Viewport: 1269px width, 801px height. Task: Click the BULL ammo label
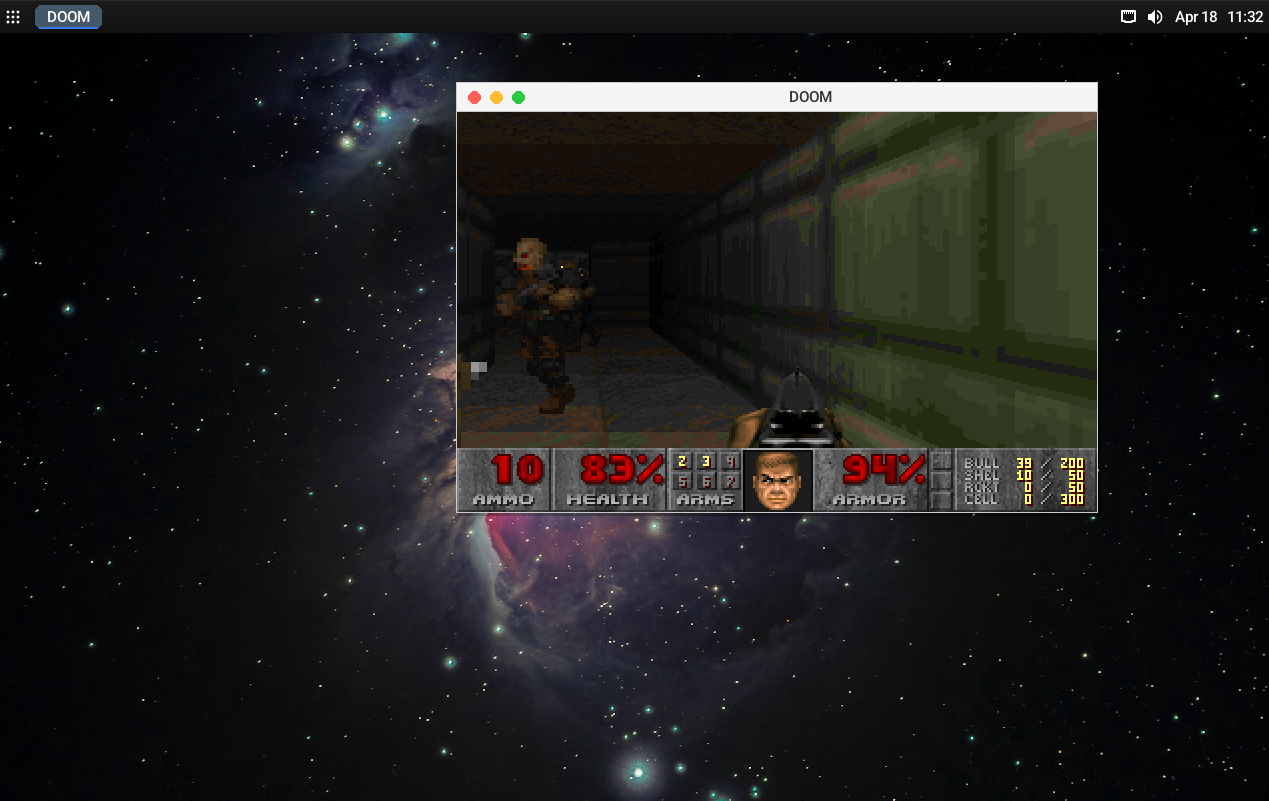(982, 464)
